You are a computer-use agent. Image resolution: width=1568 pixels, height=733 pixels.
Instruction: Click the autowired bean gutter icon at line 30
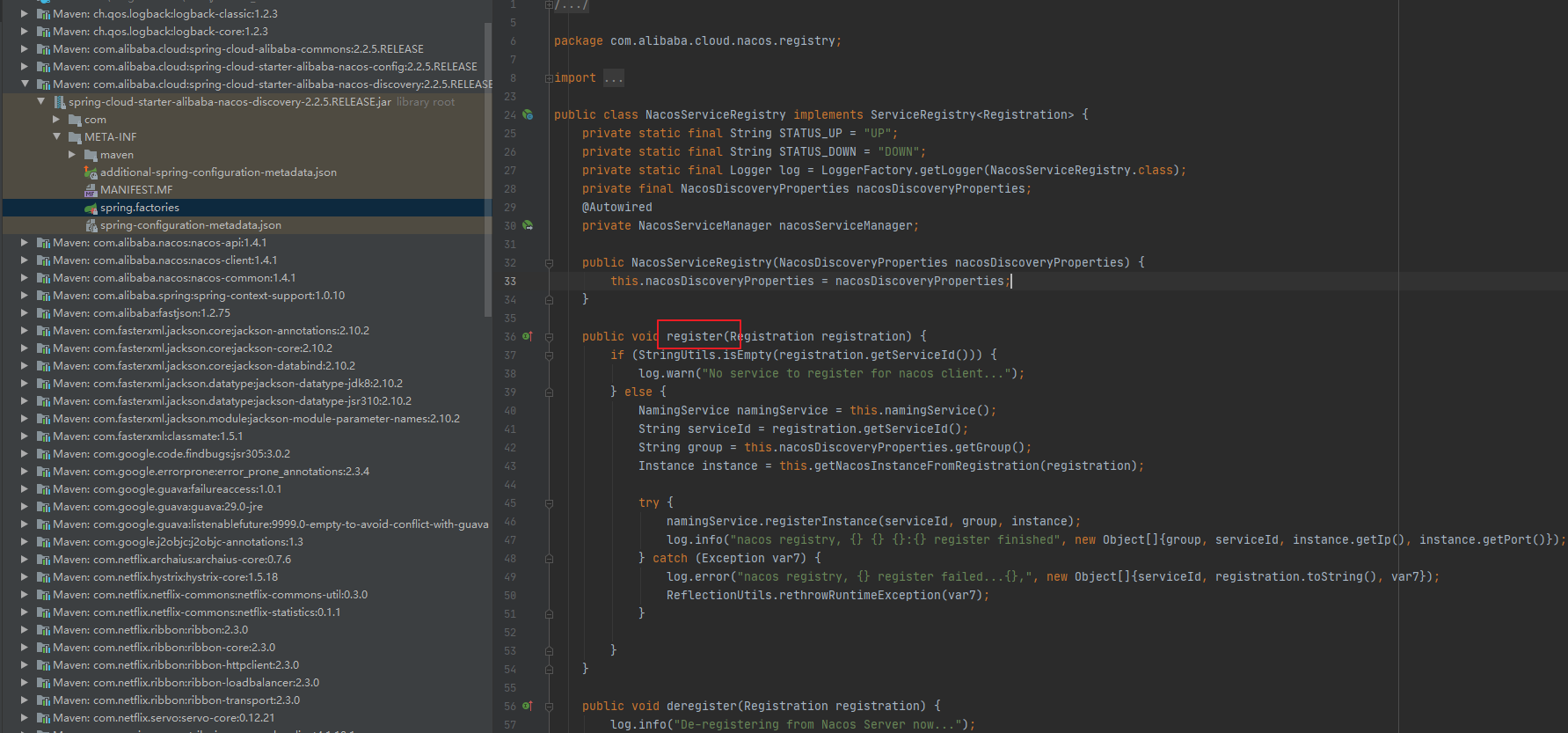pos(528,225)
